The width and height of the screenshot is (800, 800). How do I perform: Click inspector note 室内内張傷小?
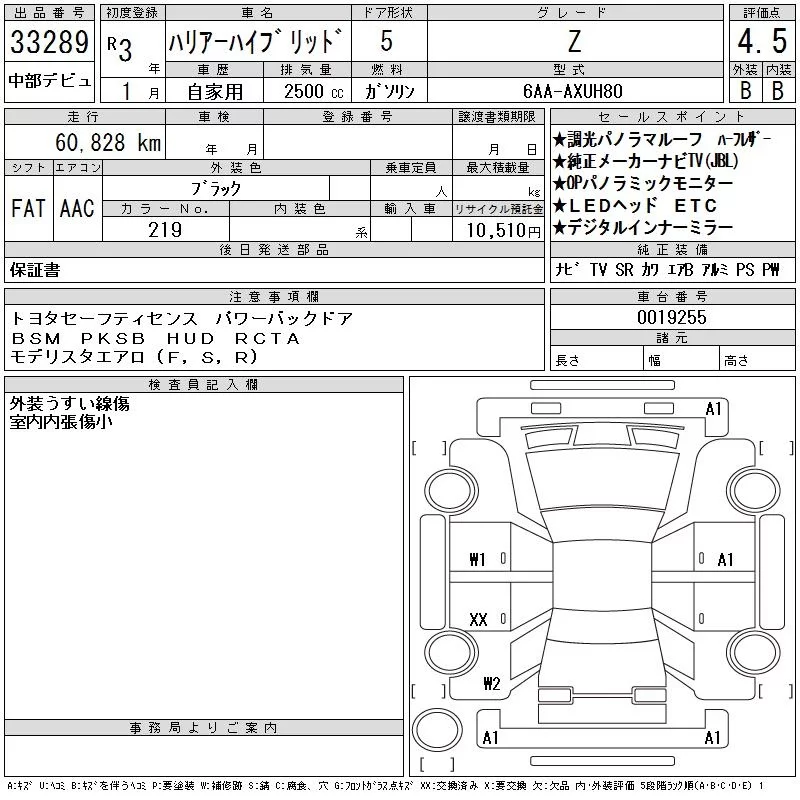[61, 421]
